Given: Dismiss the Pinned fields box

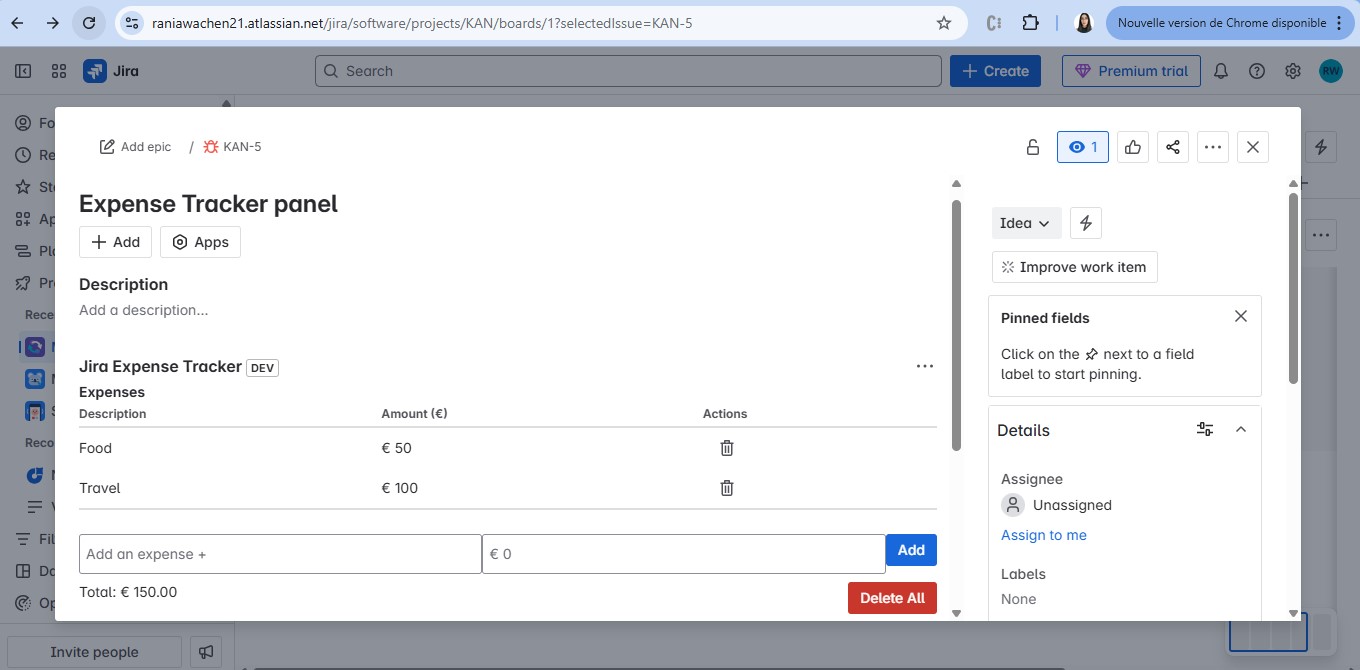Looking at the screenshot, I should tap(1241, 316).
